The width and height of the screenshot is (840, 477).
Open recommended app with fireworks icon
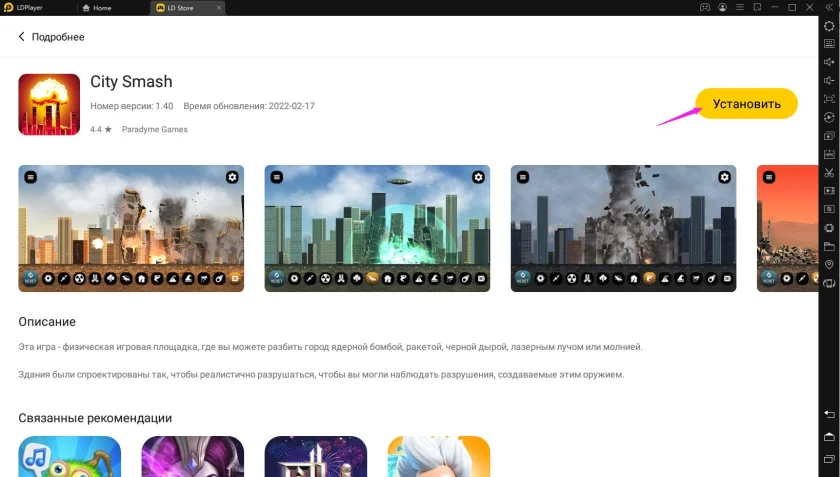pyautogui.click(x=316, y=456)
